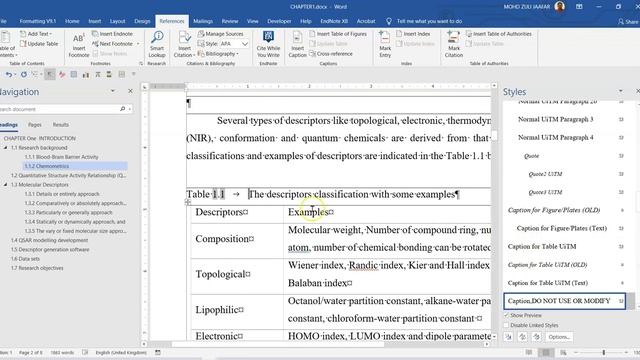Click the Options button in Styles pane
The width and height of the screenshot is (640, 360).
coord(559,337)
